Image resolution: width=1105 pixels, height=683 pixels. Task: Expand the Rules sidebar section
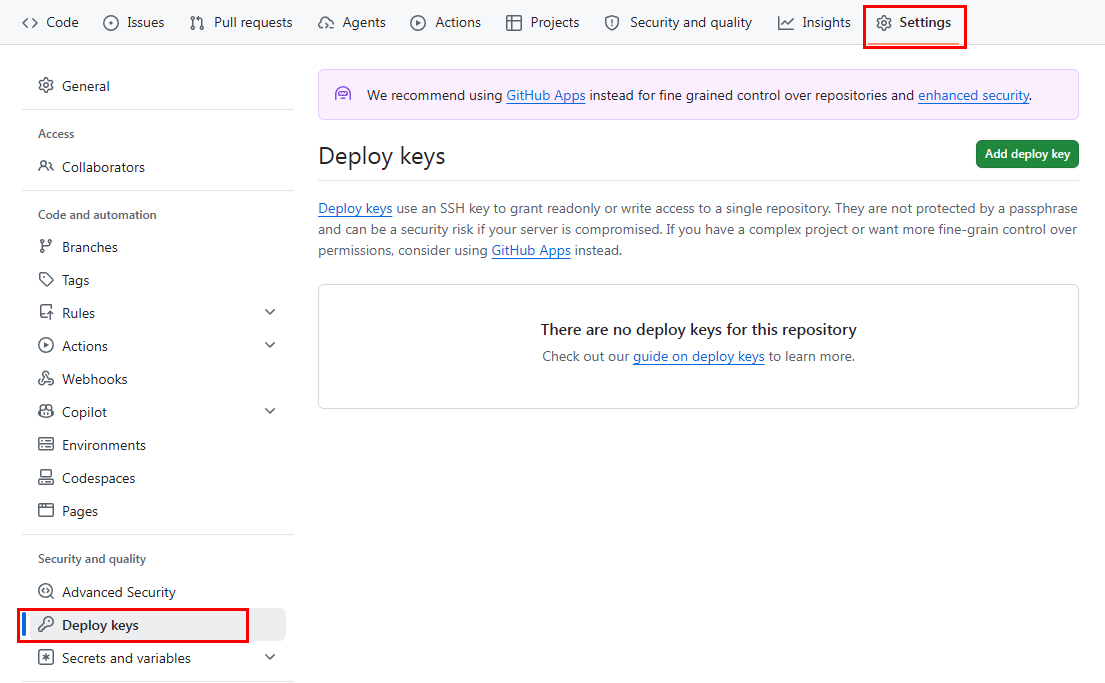pyautogui.click(x=270, y=312)
